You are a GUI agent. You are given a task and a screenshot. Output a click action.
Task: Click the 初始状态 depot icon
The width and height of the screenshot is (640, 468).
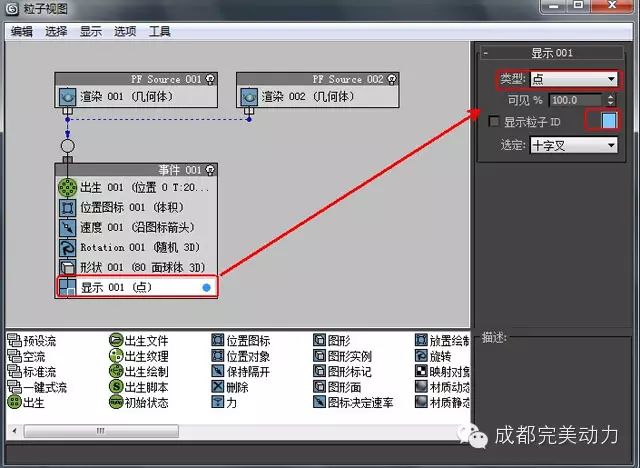[x=116, y=402]
